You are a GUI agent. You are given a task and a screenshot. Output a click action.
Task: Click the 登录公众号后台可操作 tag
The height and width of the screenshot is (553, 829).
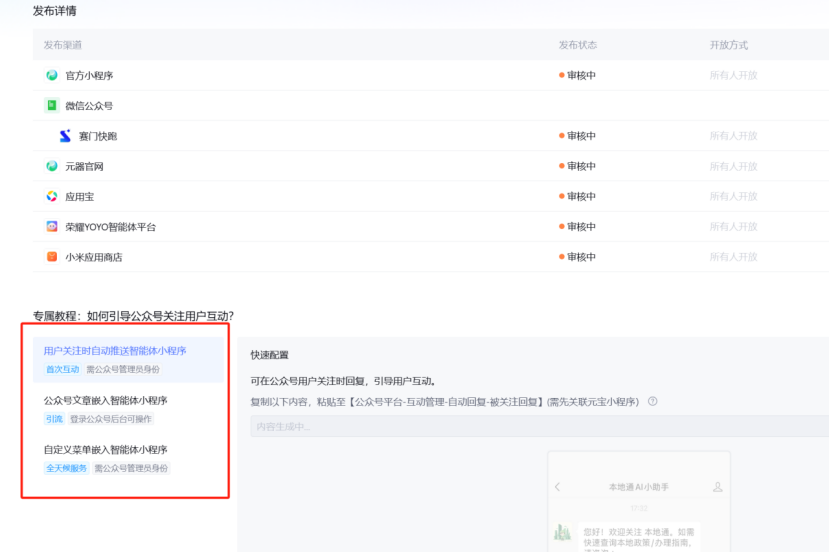point(110,419)
